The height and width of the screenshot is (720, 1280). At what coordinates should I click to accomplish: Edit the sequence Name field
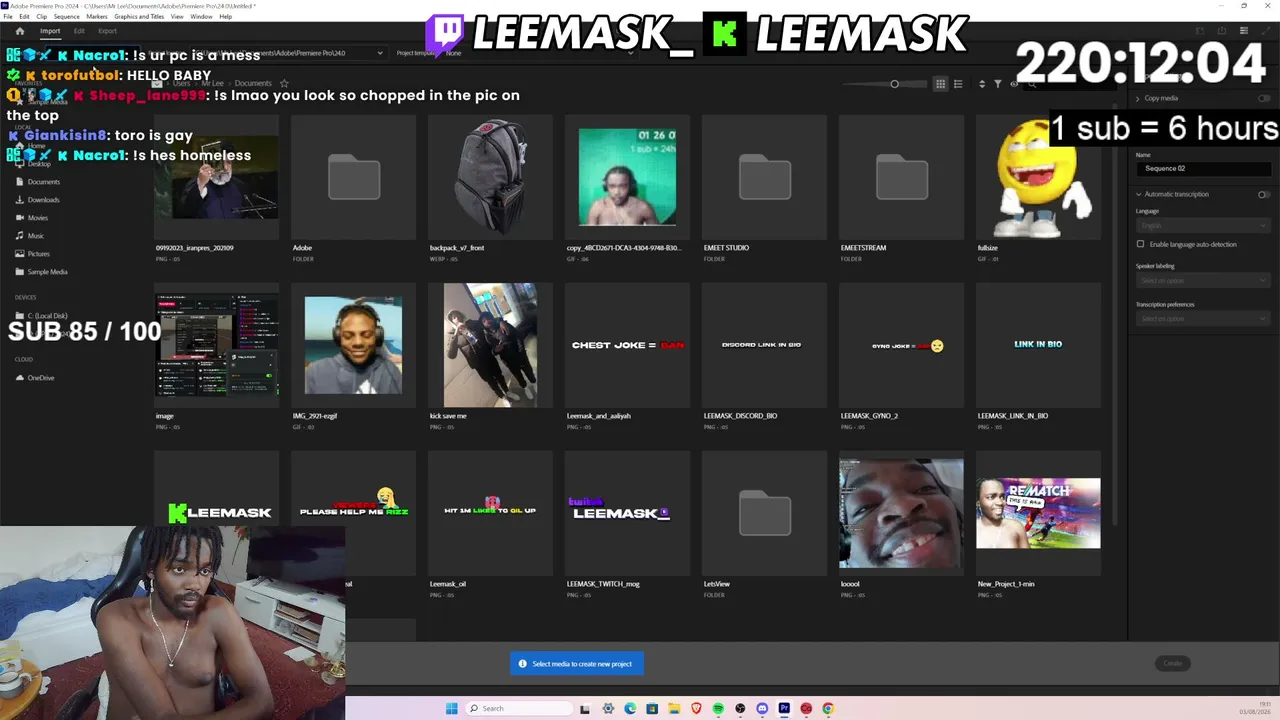pos(1203,168)
